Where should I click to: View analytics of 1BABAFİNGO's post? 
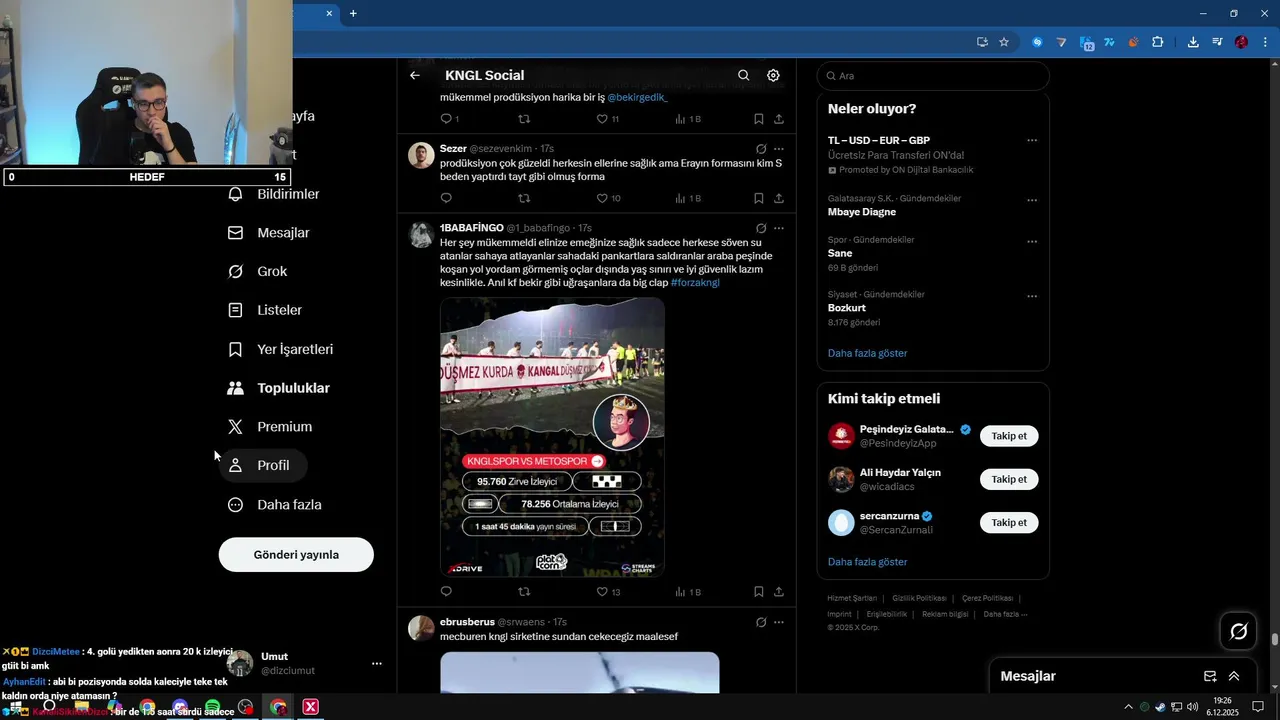pyautogui.click(x=688, y=592)
